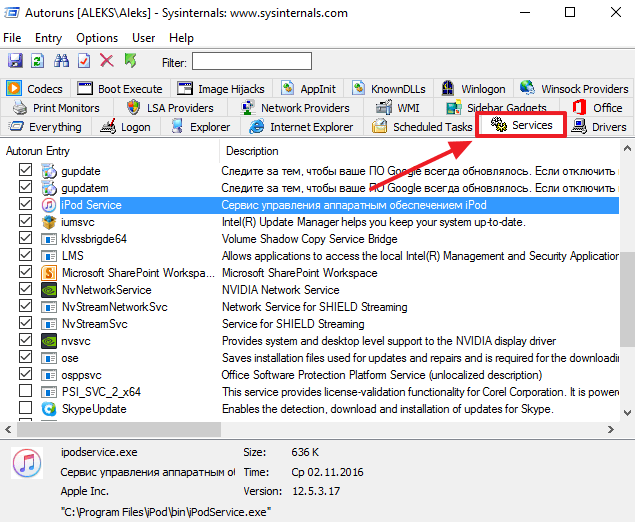Switch to the Scheduled Tasks tab
Screen dimensions: 635x522
[x=422, y=127]
